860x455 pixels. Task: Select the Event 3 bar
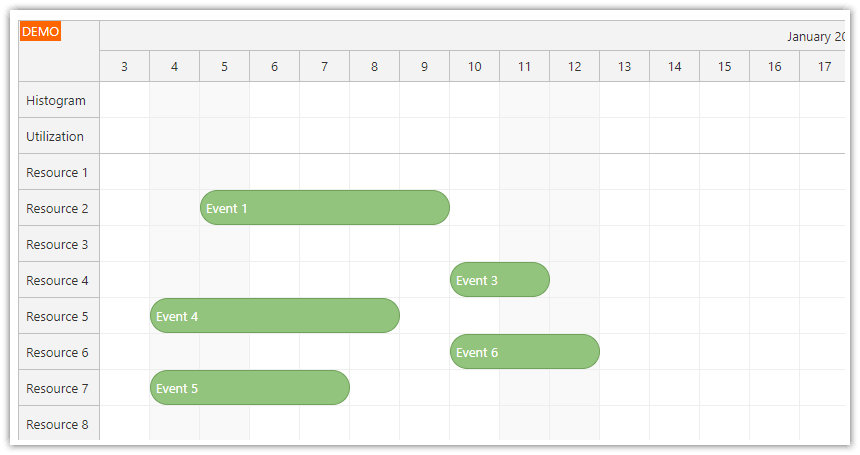[499, 280]
